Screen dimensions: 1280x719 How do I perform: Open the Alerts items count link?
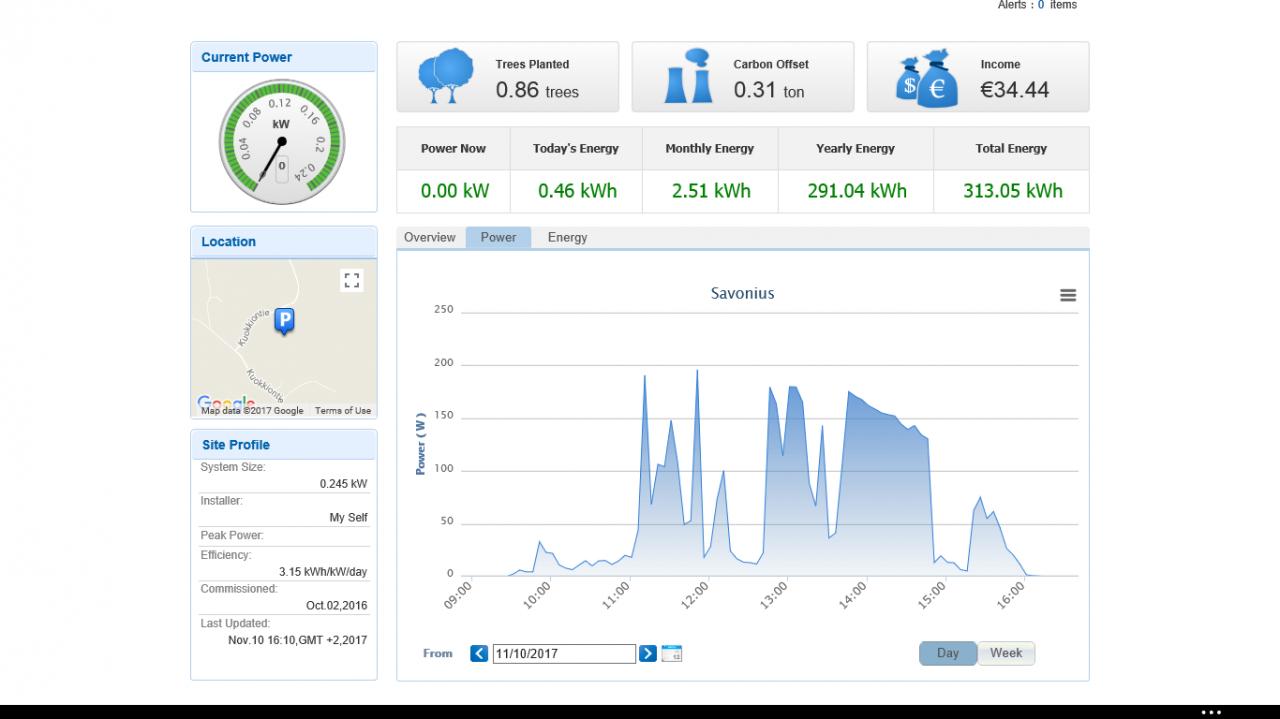click(x=1041, y=5)
